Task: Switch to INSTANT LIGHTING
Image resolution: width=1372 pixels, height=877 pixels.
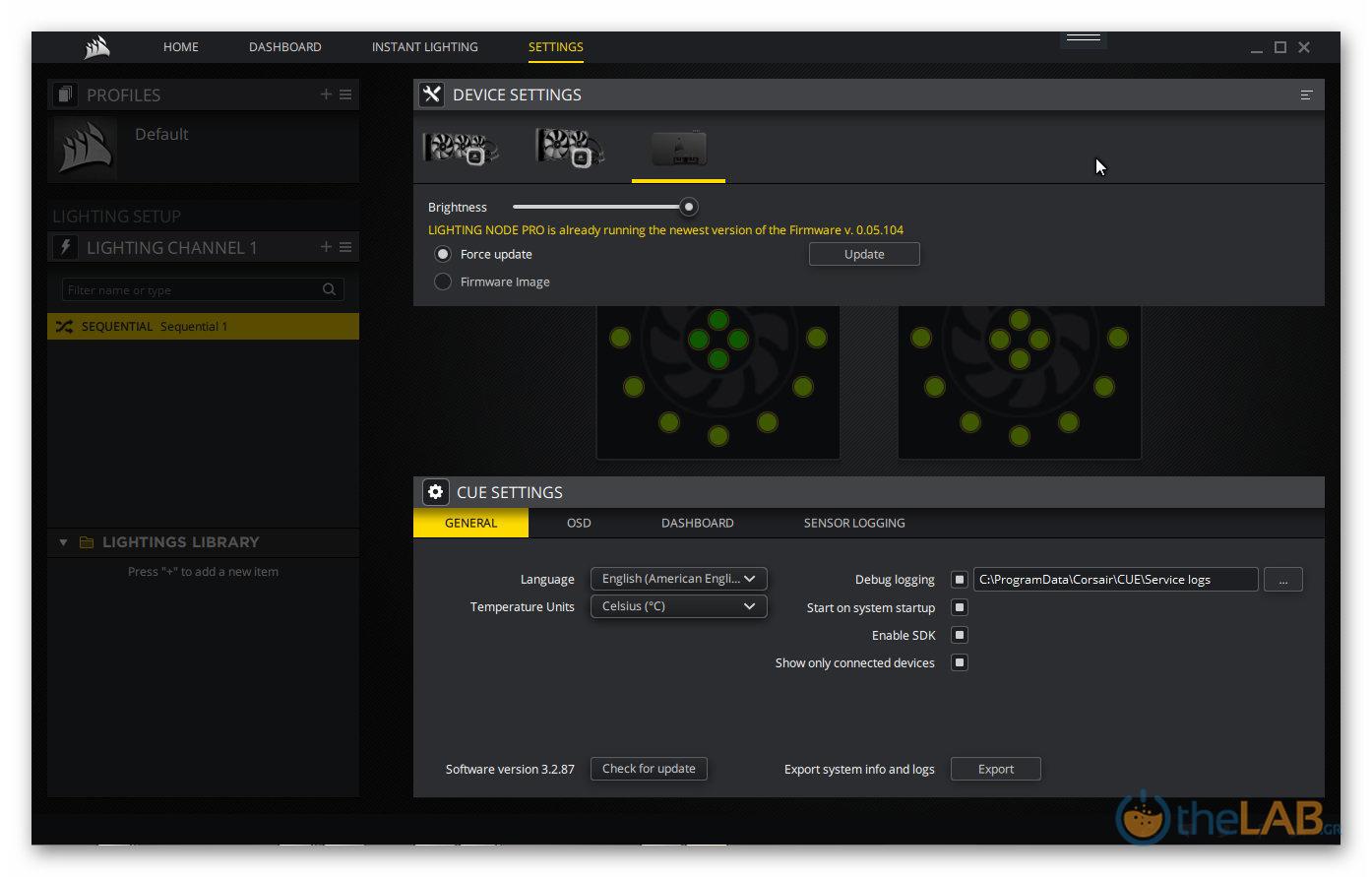Action: (425, 47)
